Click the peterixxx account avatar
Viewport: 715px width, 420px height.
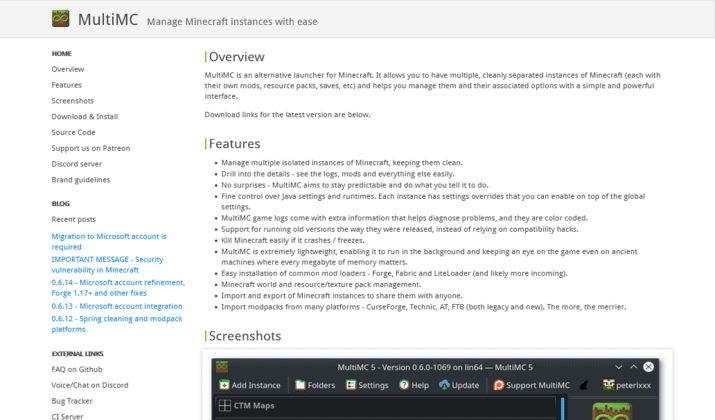[x=608, y=385]
